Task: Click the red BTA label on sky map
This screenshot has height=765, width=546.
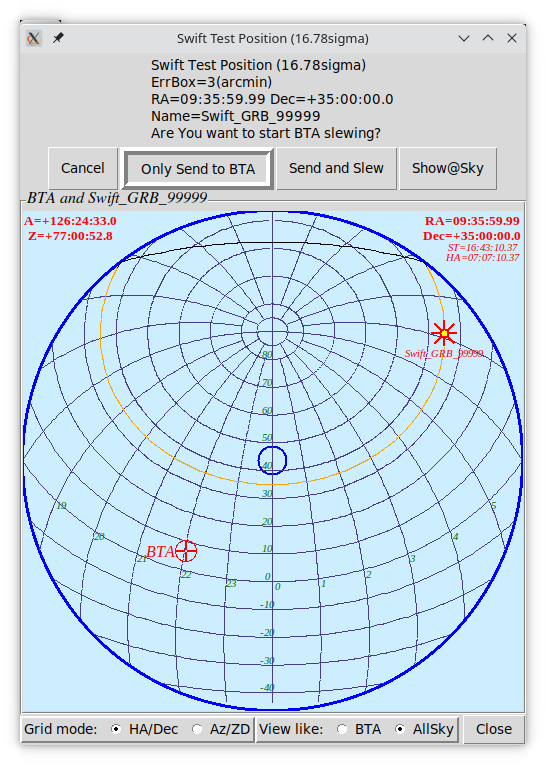Action: pyautogui.click(x=160, y=552)
